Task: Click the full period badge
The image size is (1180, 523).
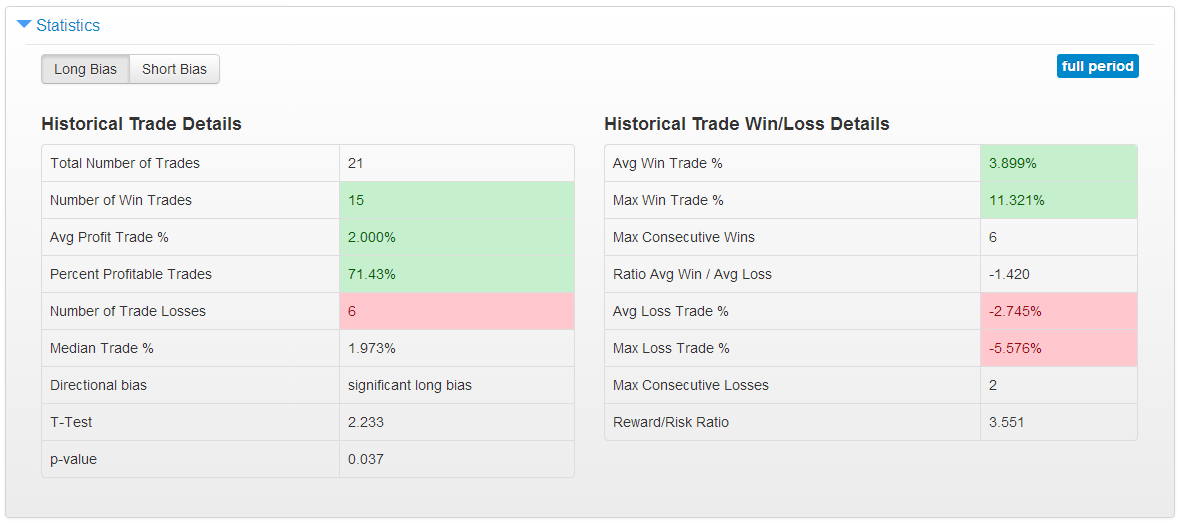Action: pyautogui.click(x=1097, y=66)
